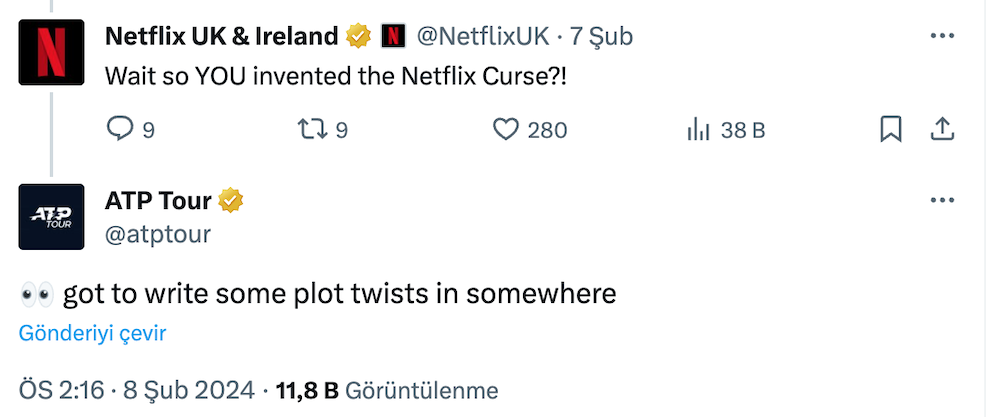Click ATP Tour's gold verified badge
The height and width of the screenshot is (417, 1000).
pos(231,200)
